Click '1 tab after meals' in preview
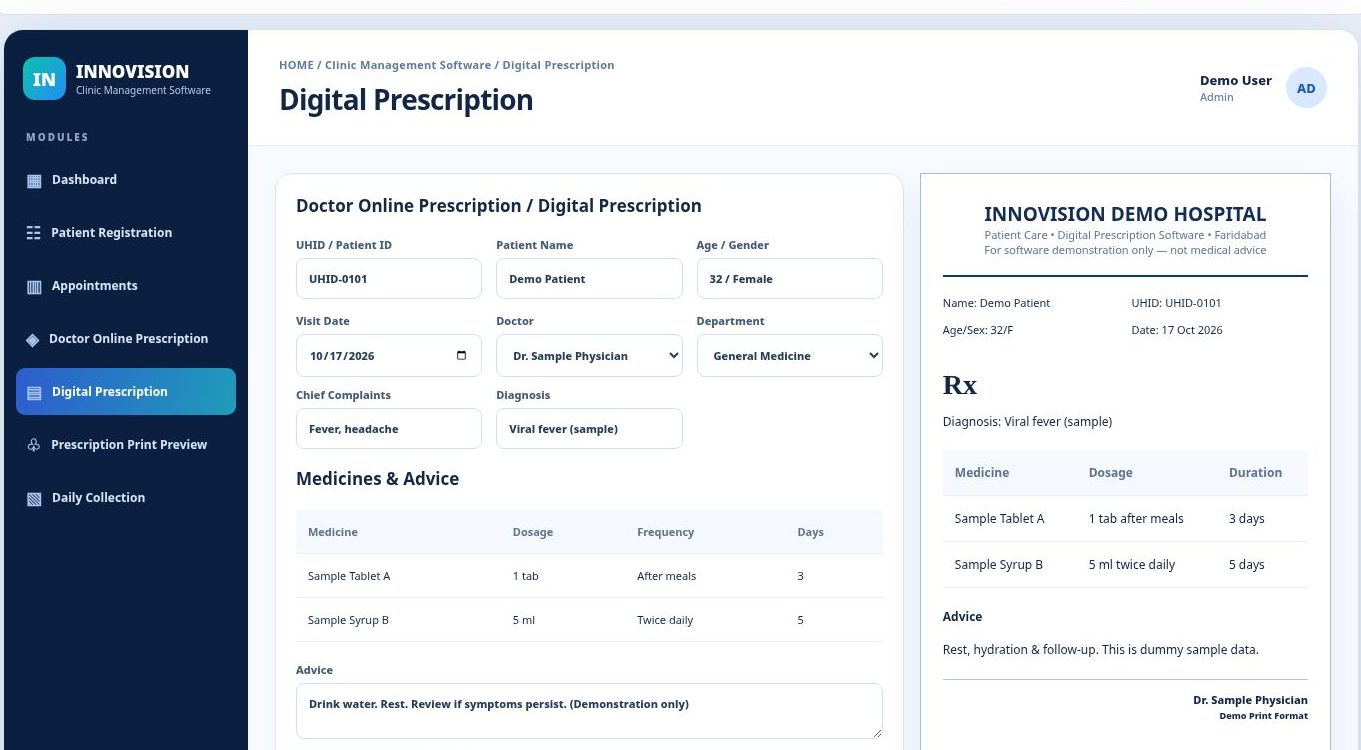Image resolution: width=1361 pixels, height=750 pixels. 1136,519
